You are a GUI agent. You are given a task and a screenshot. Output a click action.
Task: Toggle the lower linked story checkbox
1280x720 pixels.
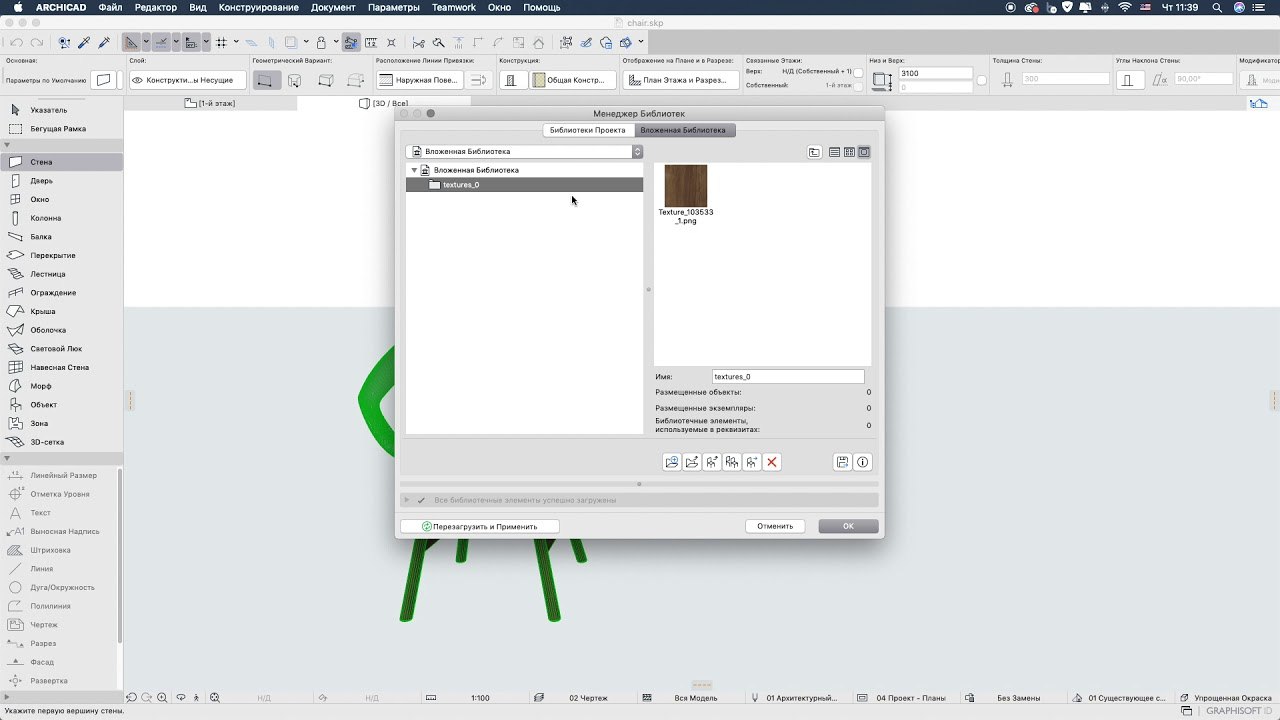858,86
